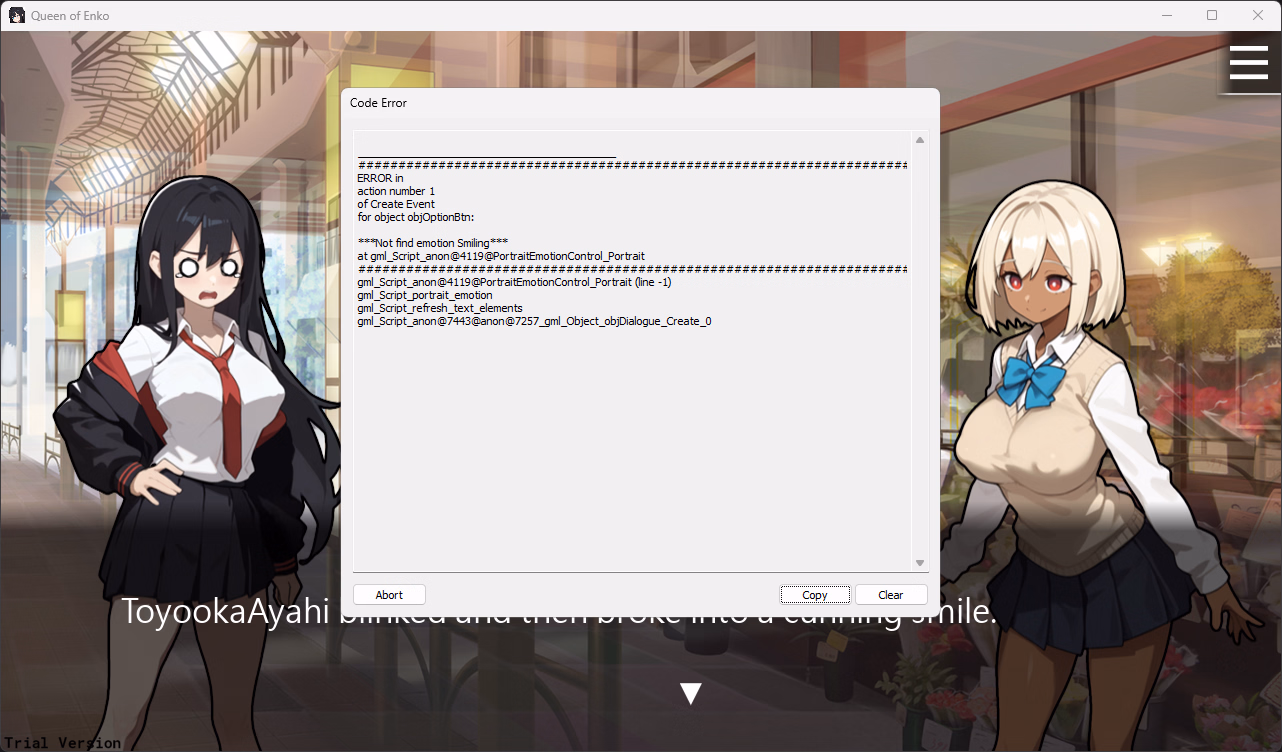Image resolution: width=1282 pixels, height=752 pixels.
Task: Clear the error using the Clear button
Action: pos(891,595)
